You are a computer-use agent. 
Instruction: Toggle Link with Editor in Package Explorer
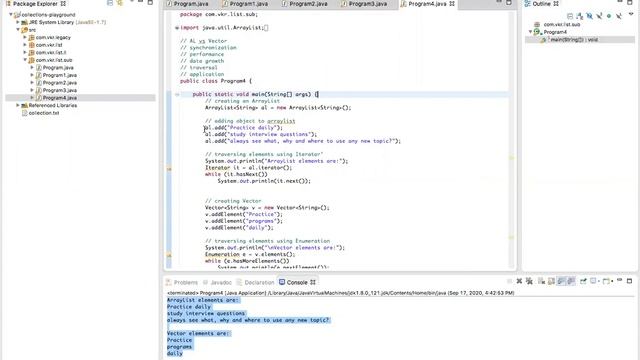click(120, 3)
